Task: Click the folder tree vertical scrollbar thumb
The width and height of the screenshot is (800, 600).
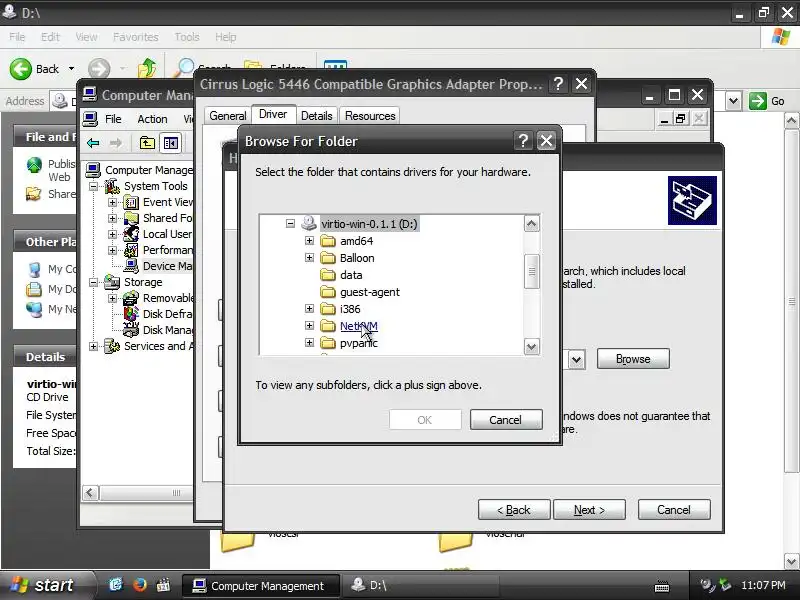Action: click(531, 271)
